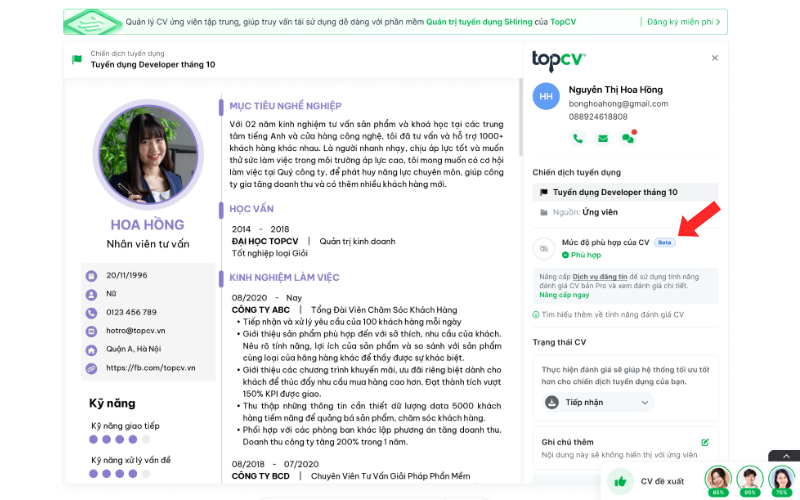Toggle the crossed-eye CV match visibility icon
800x500 pixels.
click(543, 248)
